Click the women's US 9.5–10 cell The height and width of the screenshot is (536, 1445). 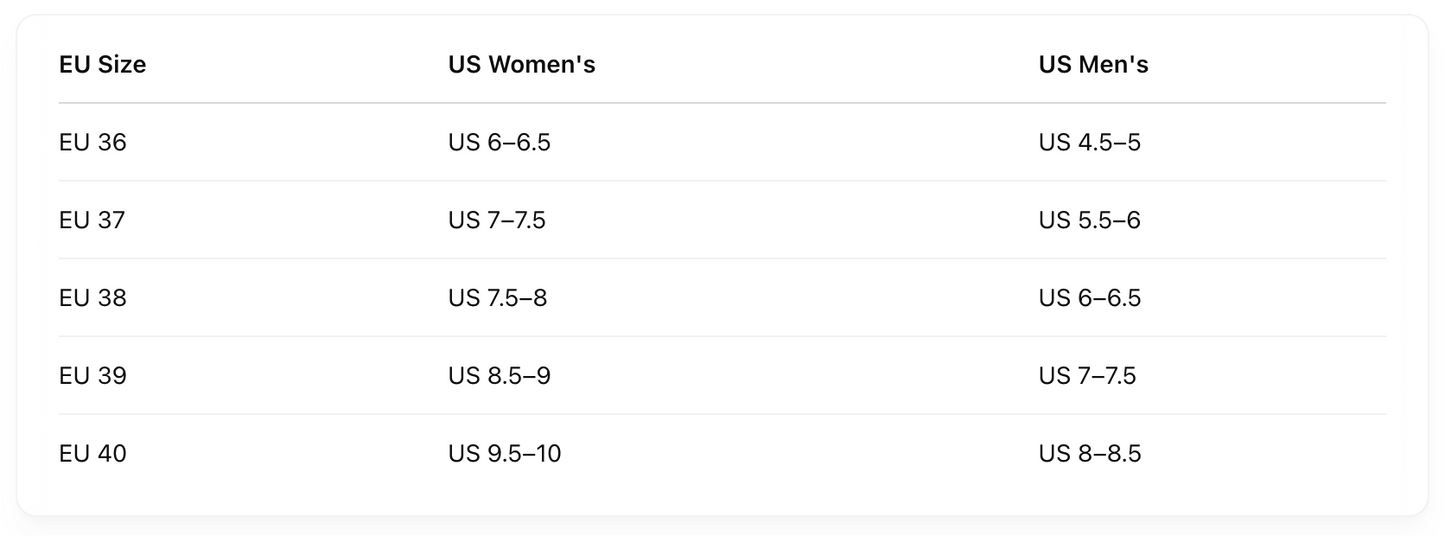(x=504, y=454)
